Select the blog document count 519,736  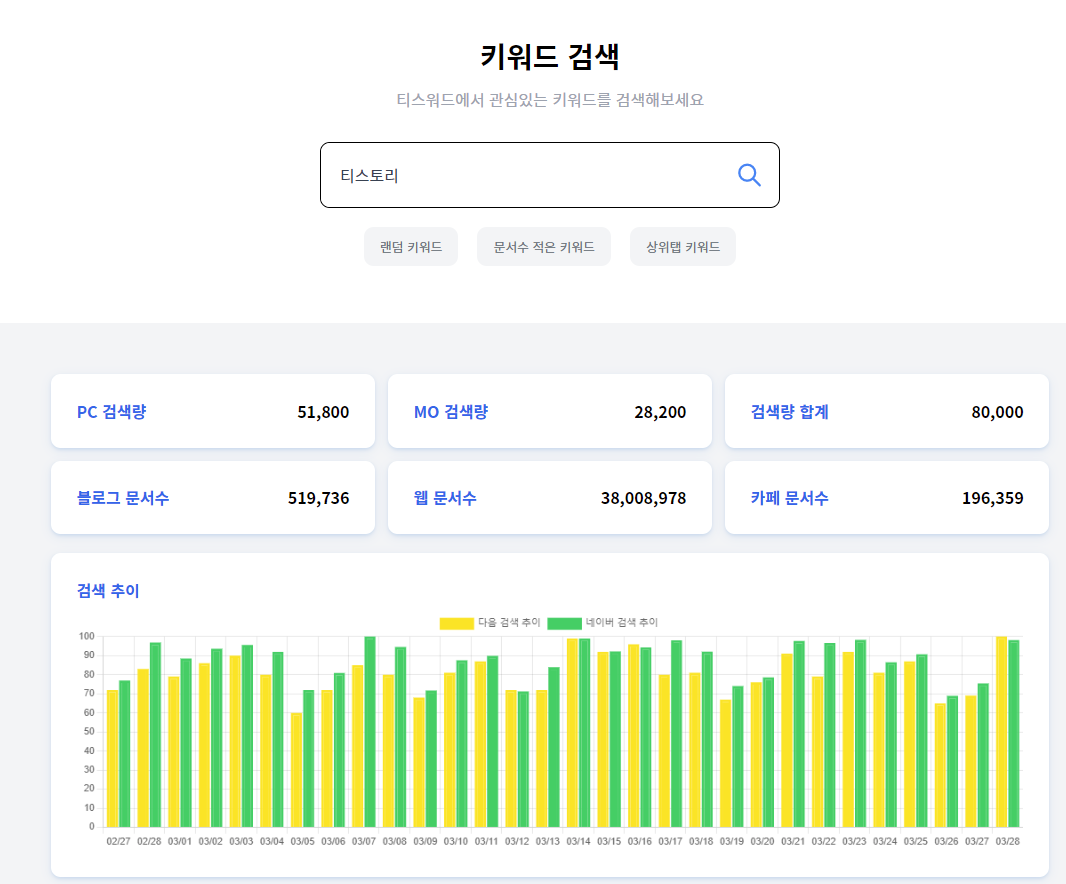coord(318,498)
